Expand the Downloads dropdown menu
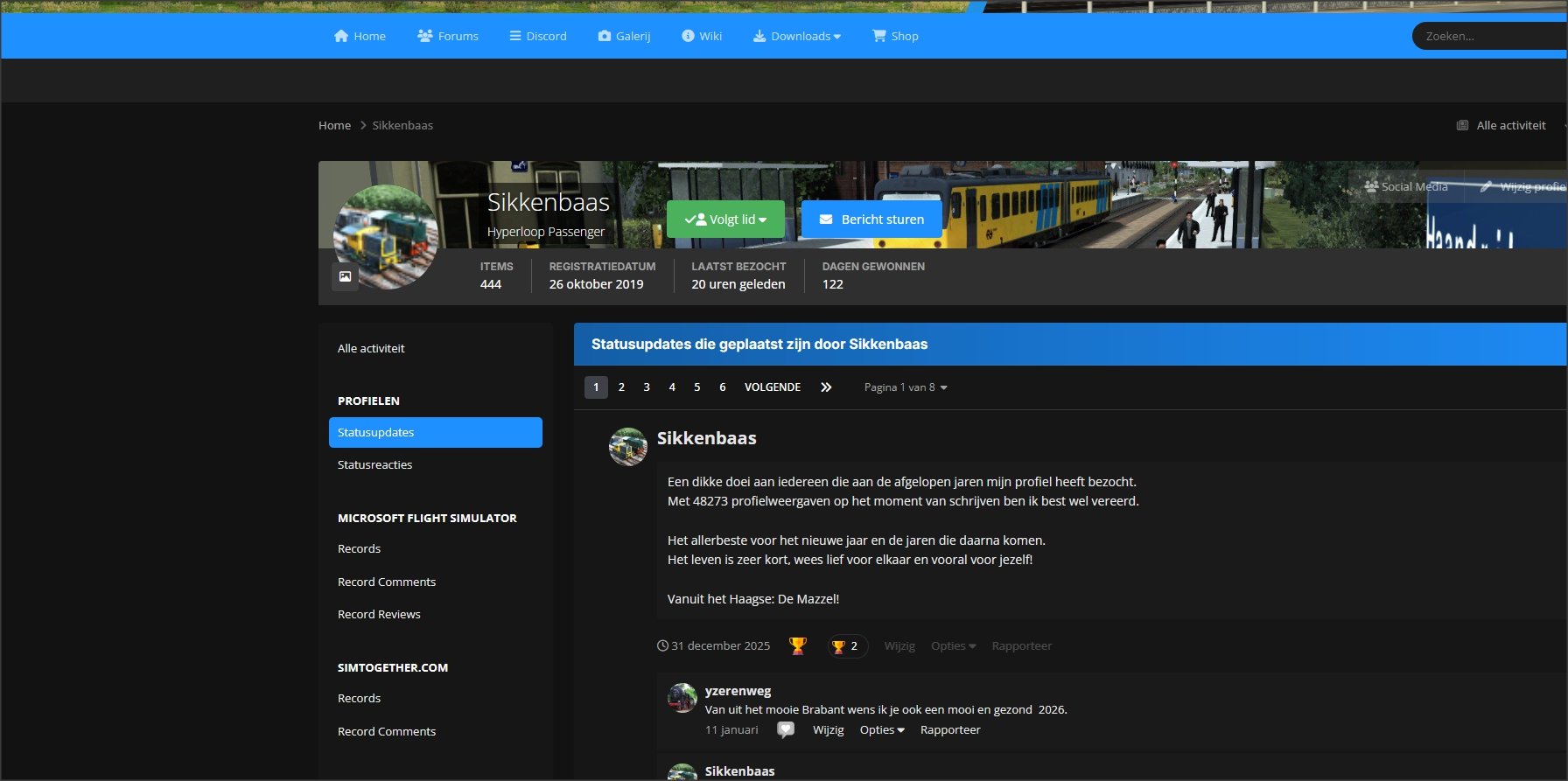The image size is (1568, 781). click(797, 36)
